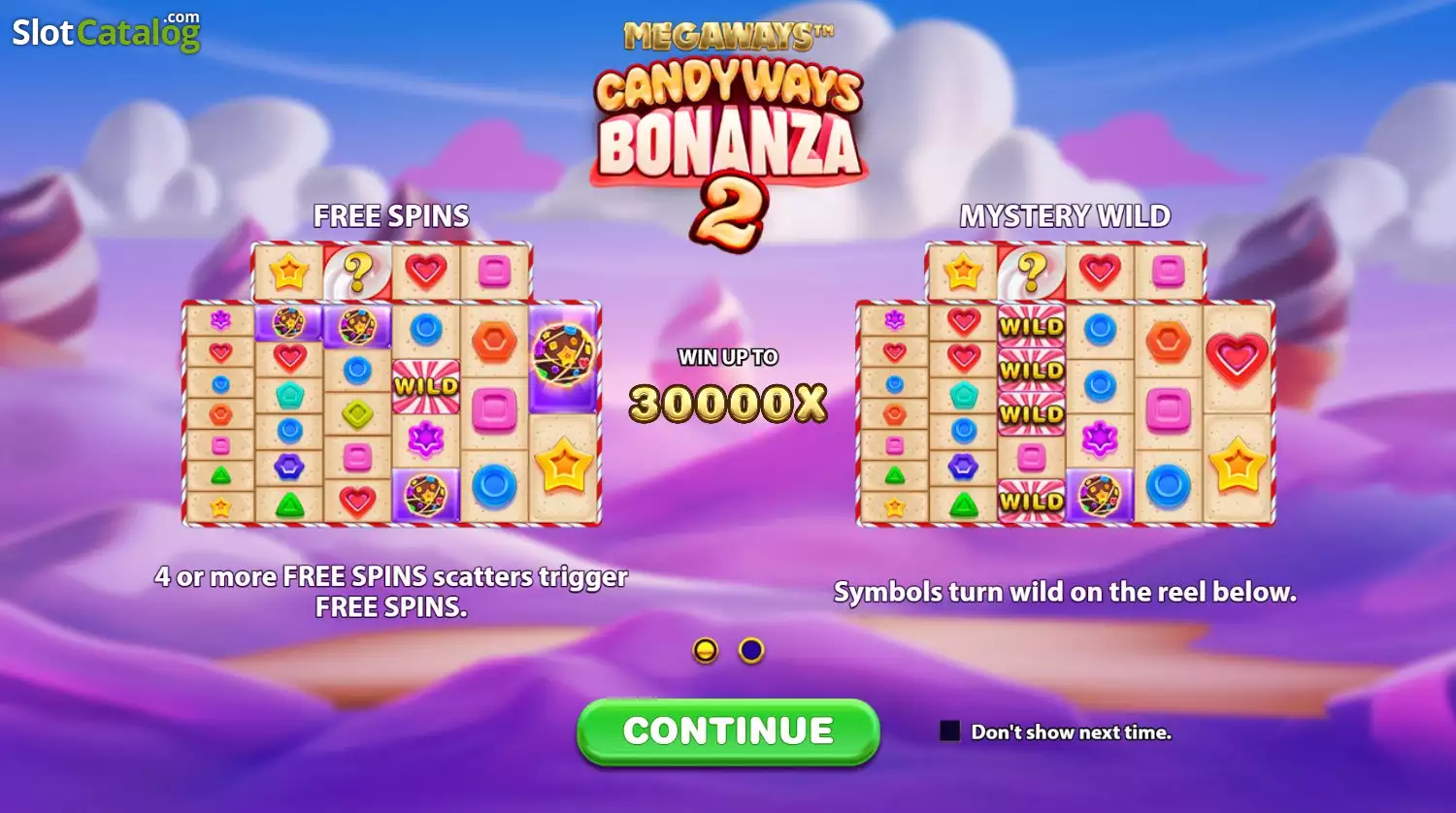Image resolution: width=1456 pixels, height=813 pixels.
Task: Check the Don't show next time box
Action: coord(949,732)
